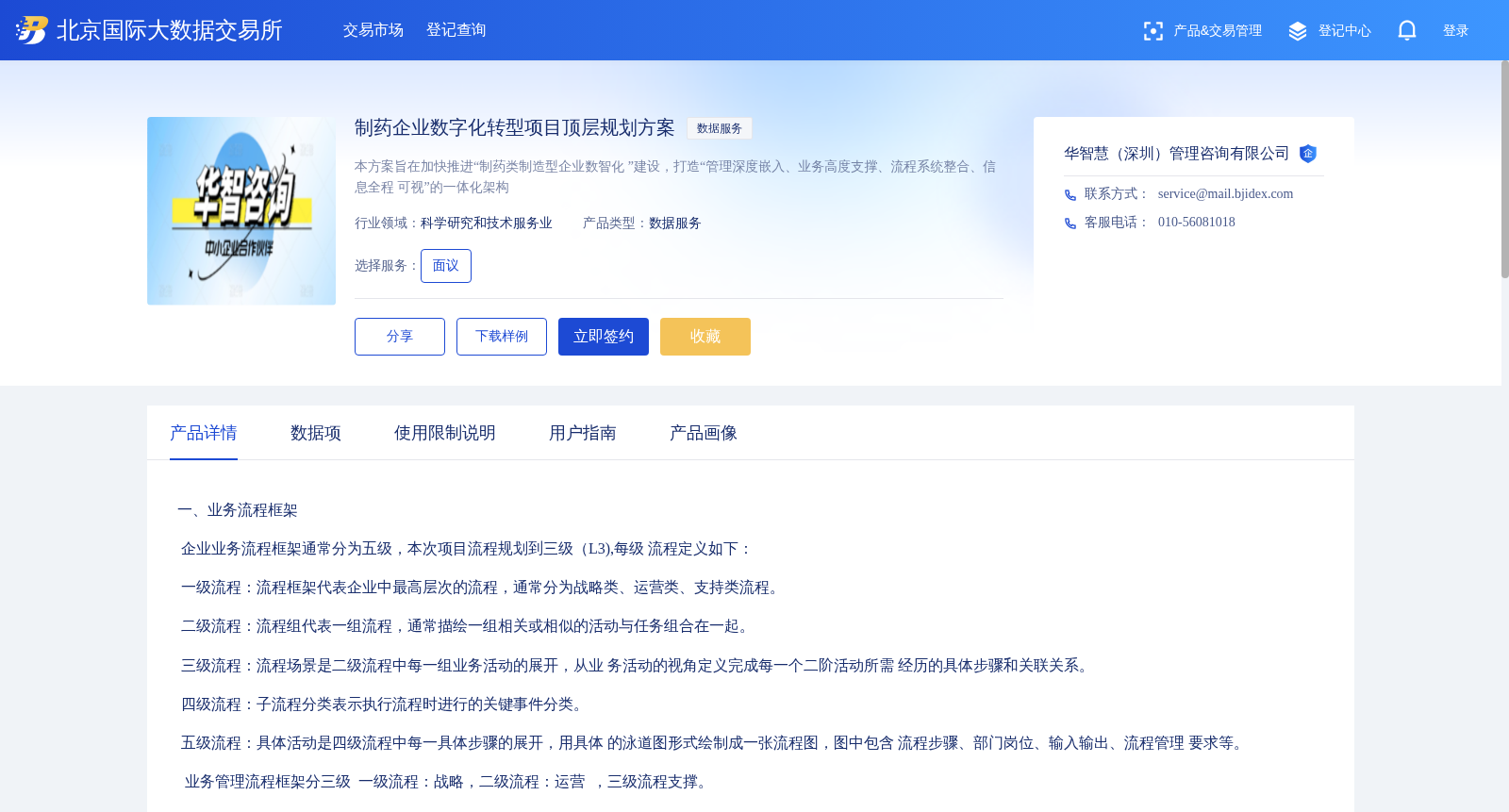Image resolution: width=1509 pixels, height=812 pixels.
Task: Click the 下载样例 button
Action: (502, 337)
